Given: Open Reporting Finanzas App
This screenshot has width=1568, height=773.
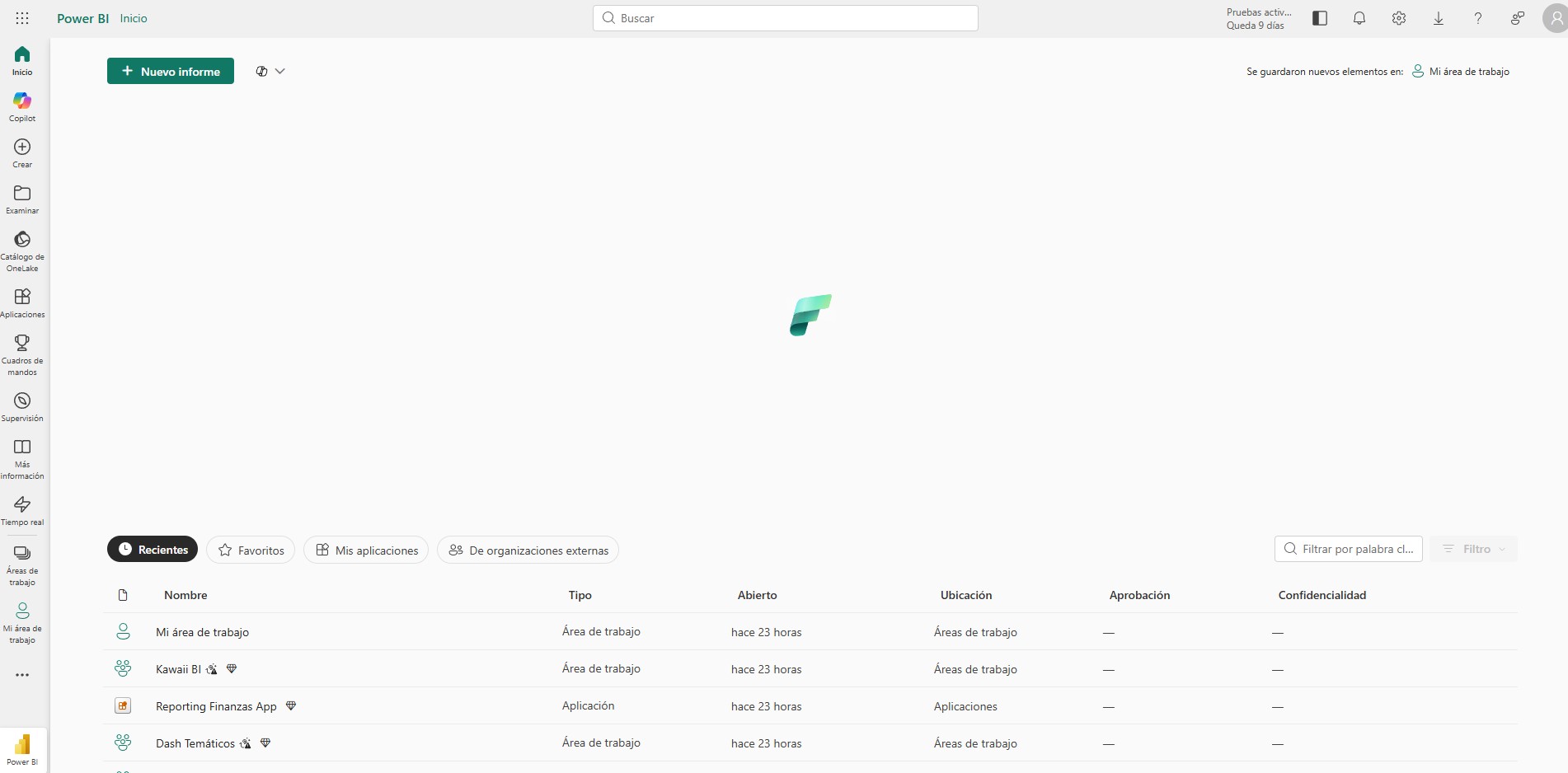Looking at the screenshot, I should click(x=216, y=706).
